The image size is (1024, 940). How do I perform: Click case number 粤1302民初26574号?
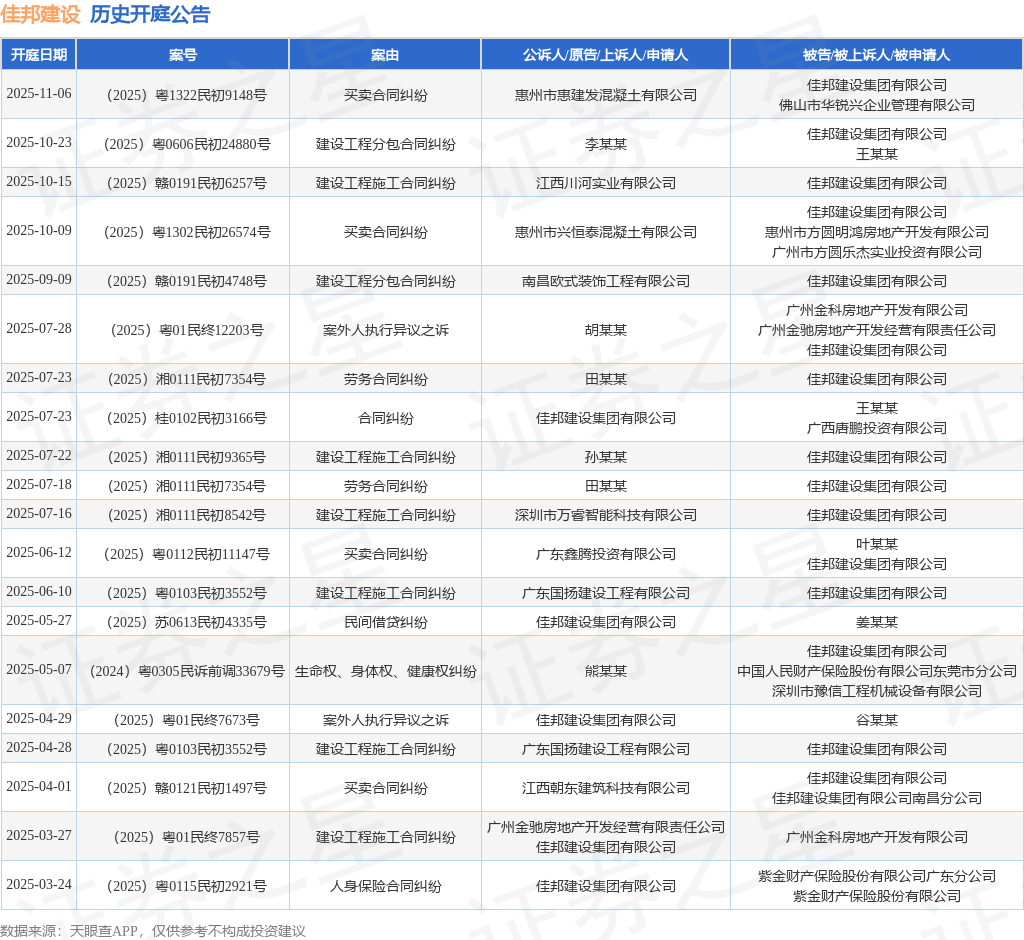[x=186, y=232]
